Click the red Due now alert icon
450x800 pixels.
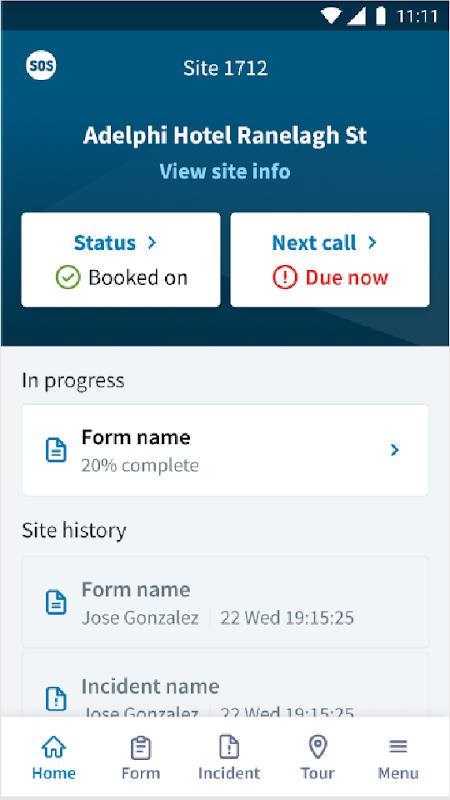285,278
